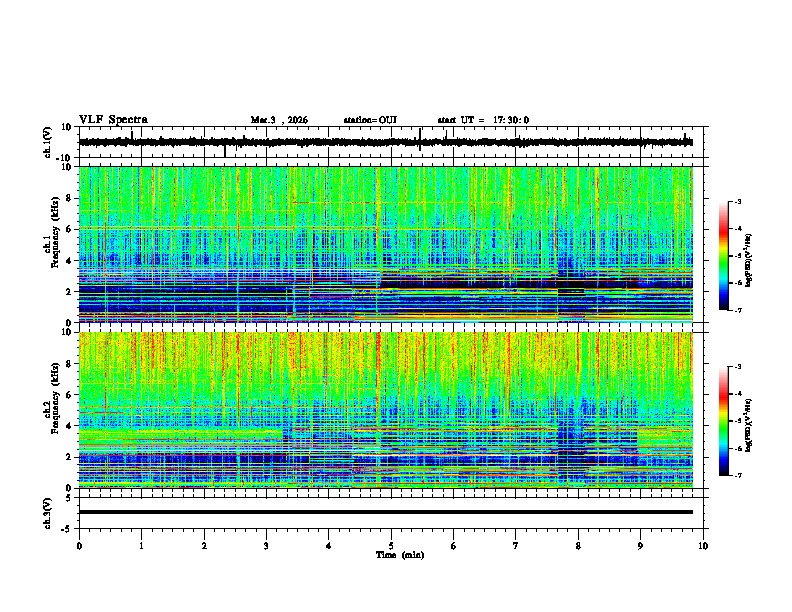Click the "5" tick on ch.3(V) axis
The height and width of the screenshot is (612, 792).
click(x=69, y=497)
